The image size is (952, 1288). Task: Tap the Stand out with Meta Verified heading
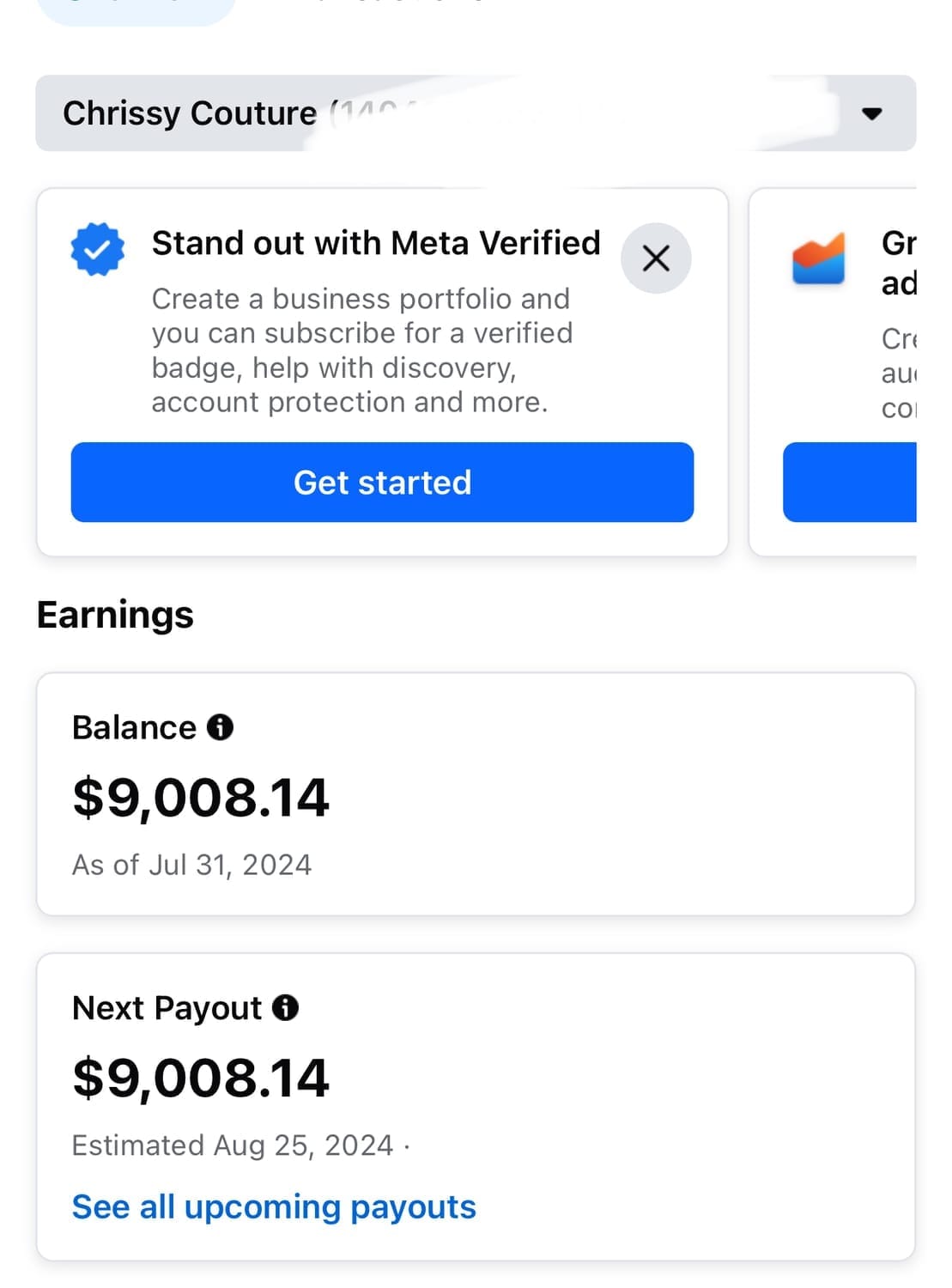(376, 243)
